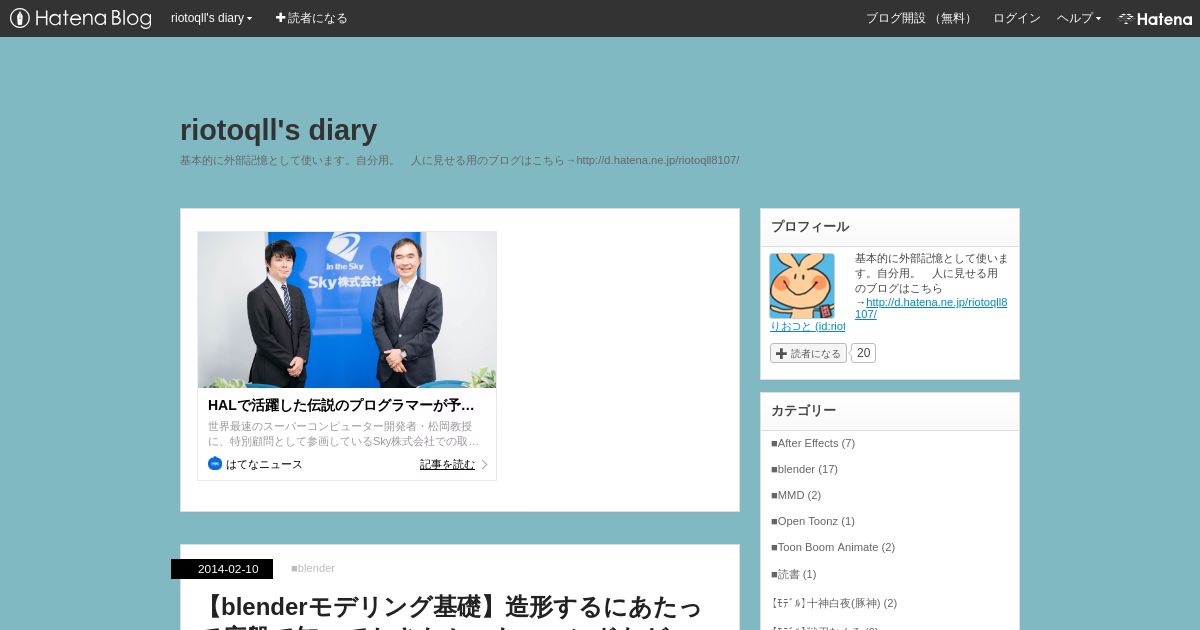Click the 記事を読む link
The width and height of the screenshot is (1200, 630).
pyautogui.click(x=447, y=464)
